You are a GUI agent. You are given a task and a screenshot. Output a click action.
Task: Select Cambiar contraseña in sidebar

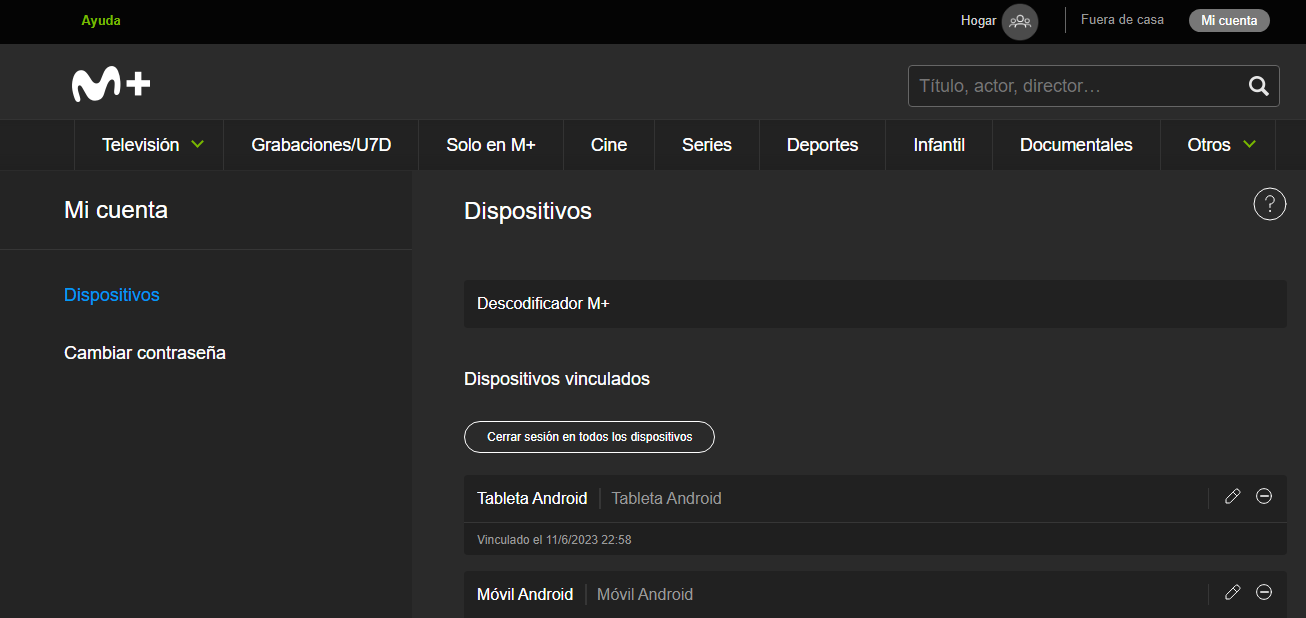145,353
